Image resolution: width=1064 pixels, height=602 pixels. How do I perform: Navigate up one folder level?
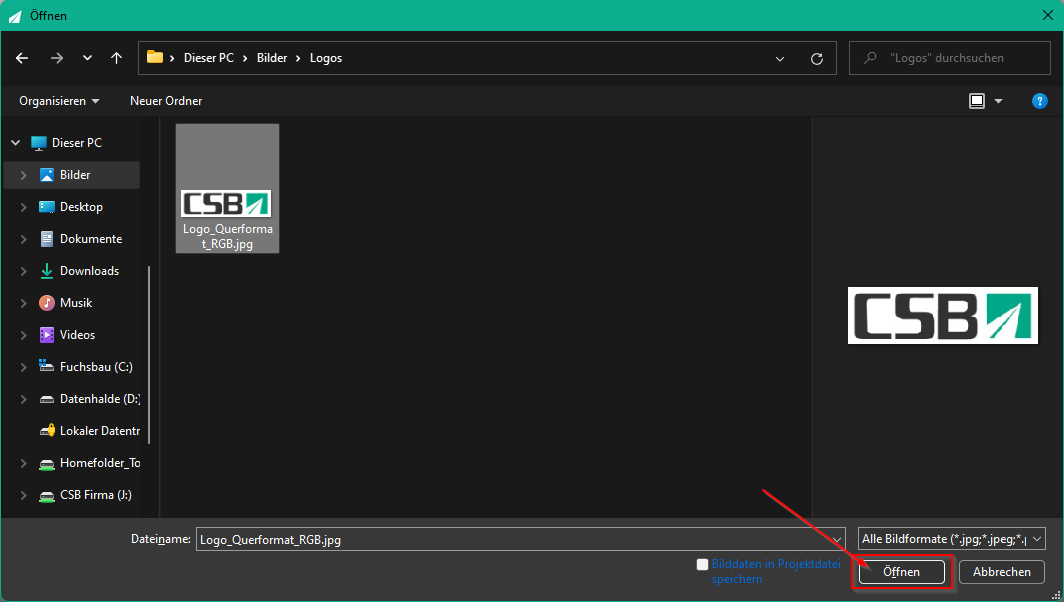[x=117, y=58]
